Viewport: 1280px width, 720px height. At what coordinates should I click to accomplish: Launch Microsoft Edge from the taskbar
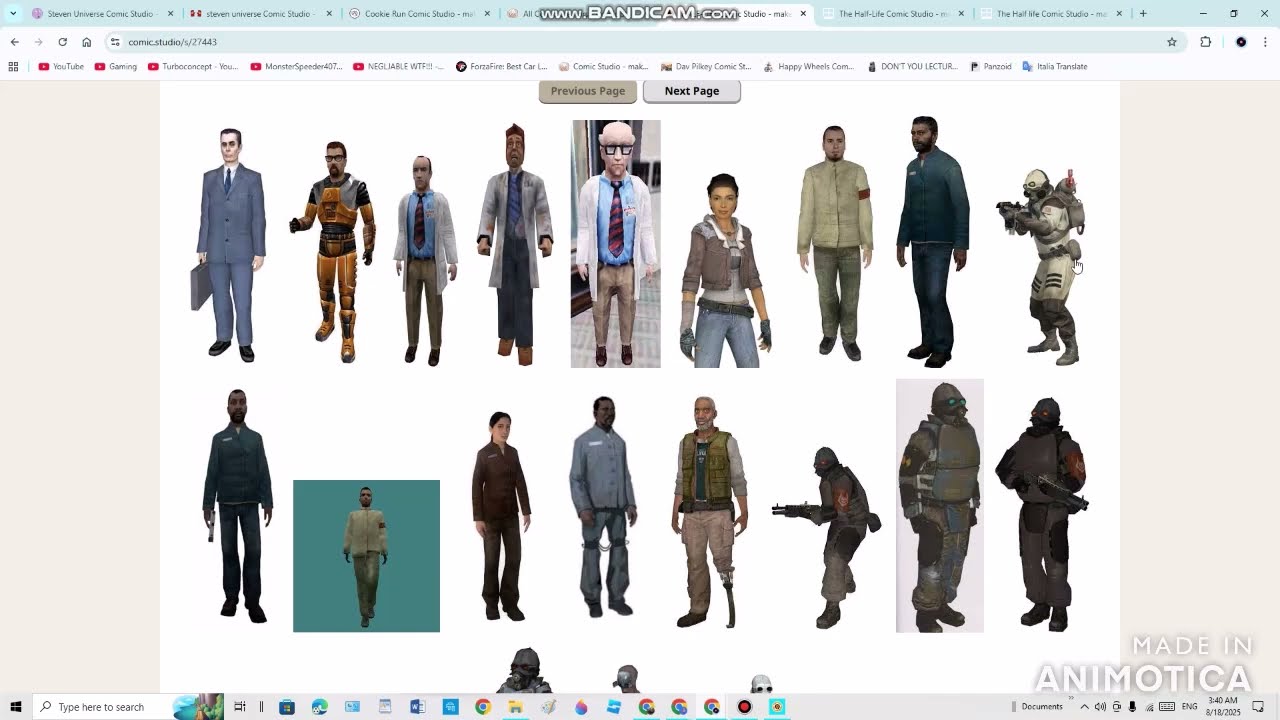tap(319, 707)
